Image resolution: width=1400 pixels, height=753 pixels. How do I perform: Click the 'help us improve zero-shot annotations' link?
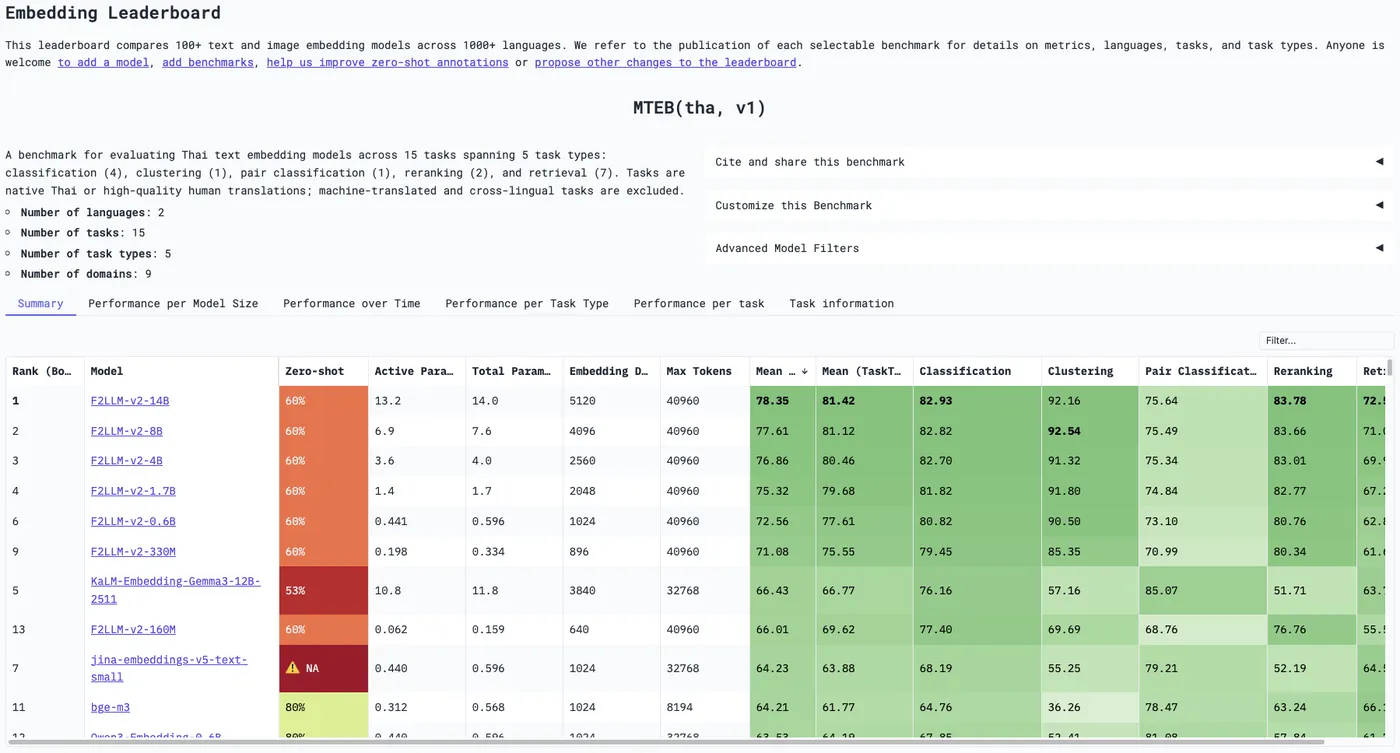(x=387, y=62)
